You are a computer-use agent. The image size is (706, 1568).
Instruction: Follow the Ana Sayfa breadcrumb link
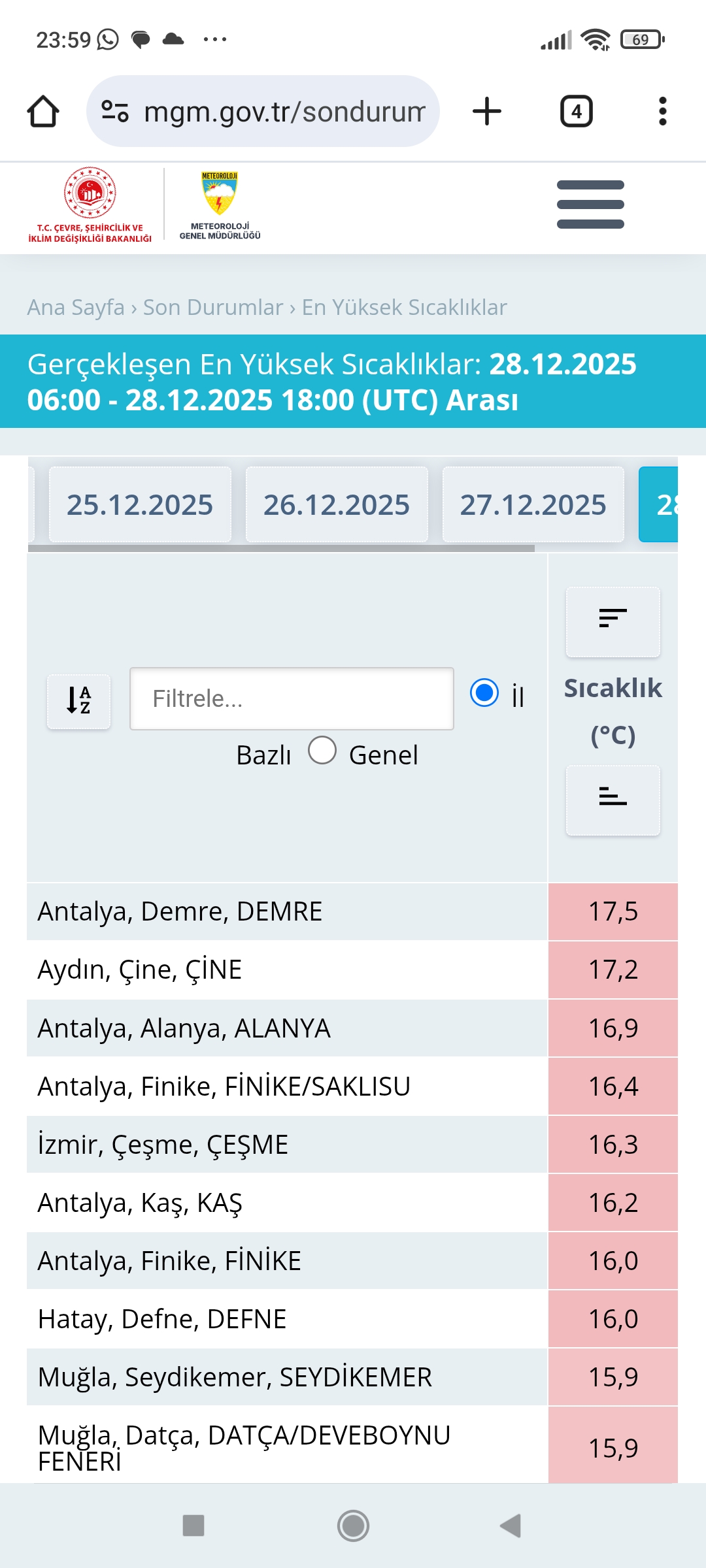(x=76, y=307)
